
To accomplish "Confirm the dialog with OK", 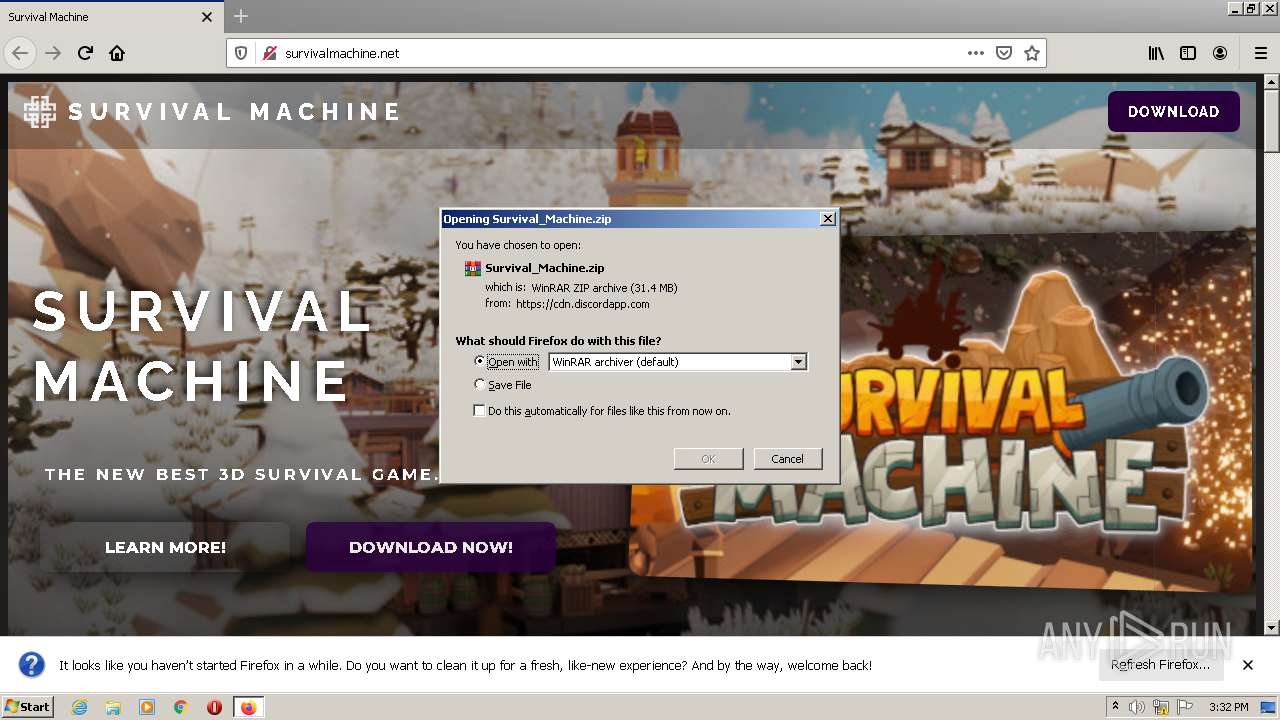I will pos(708,458).
